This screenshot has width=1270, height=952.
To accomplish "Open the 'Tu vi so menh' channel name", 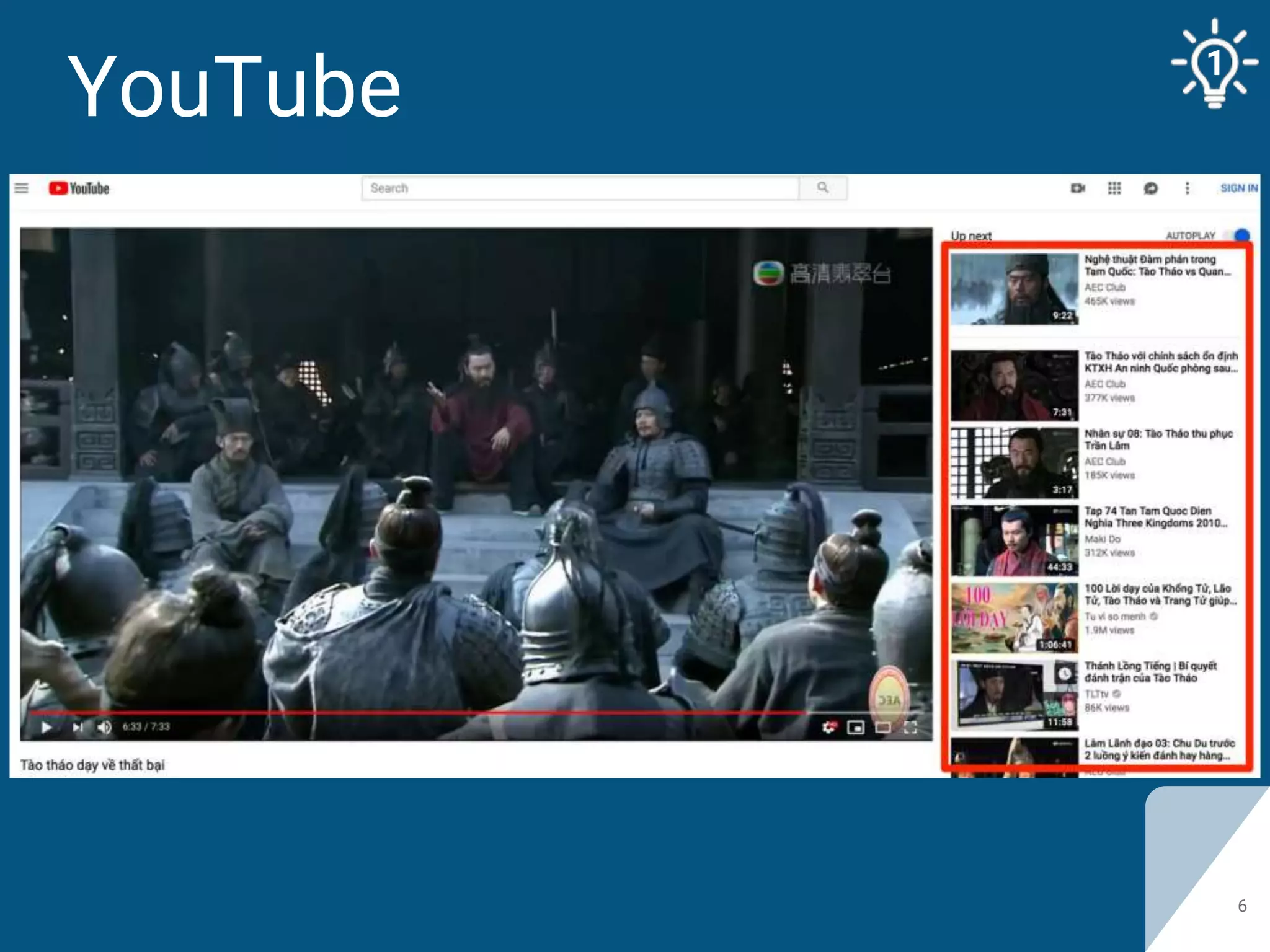I will [1115, 617].
